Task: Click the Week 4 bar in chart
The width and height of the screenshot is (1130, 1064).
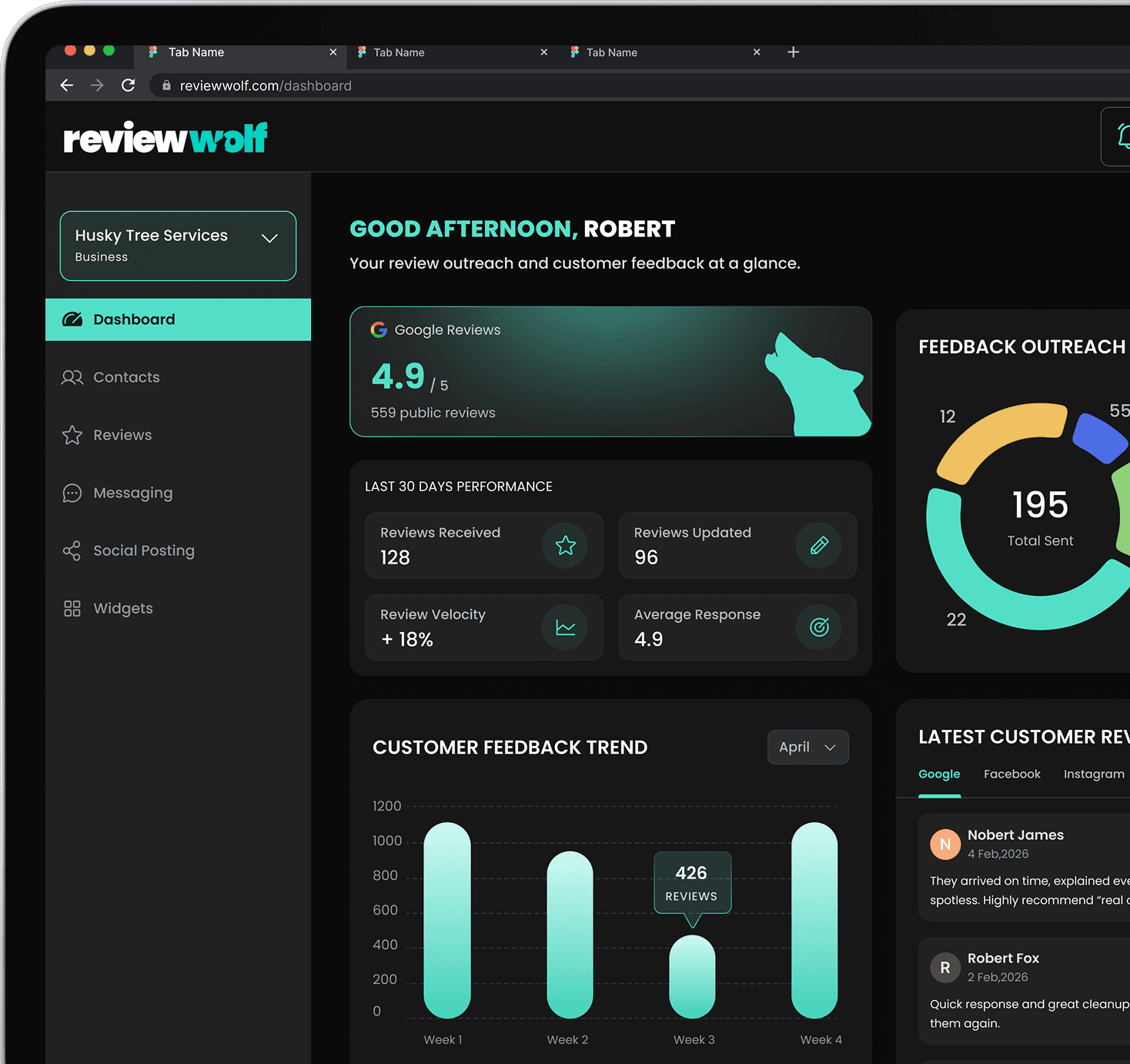Action: click(x=814, y=921)
